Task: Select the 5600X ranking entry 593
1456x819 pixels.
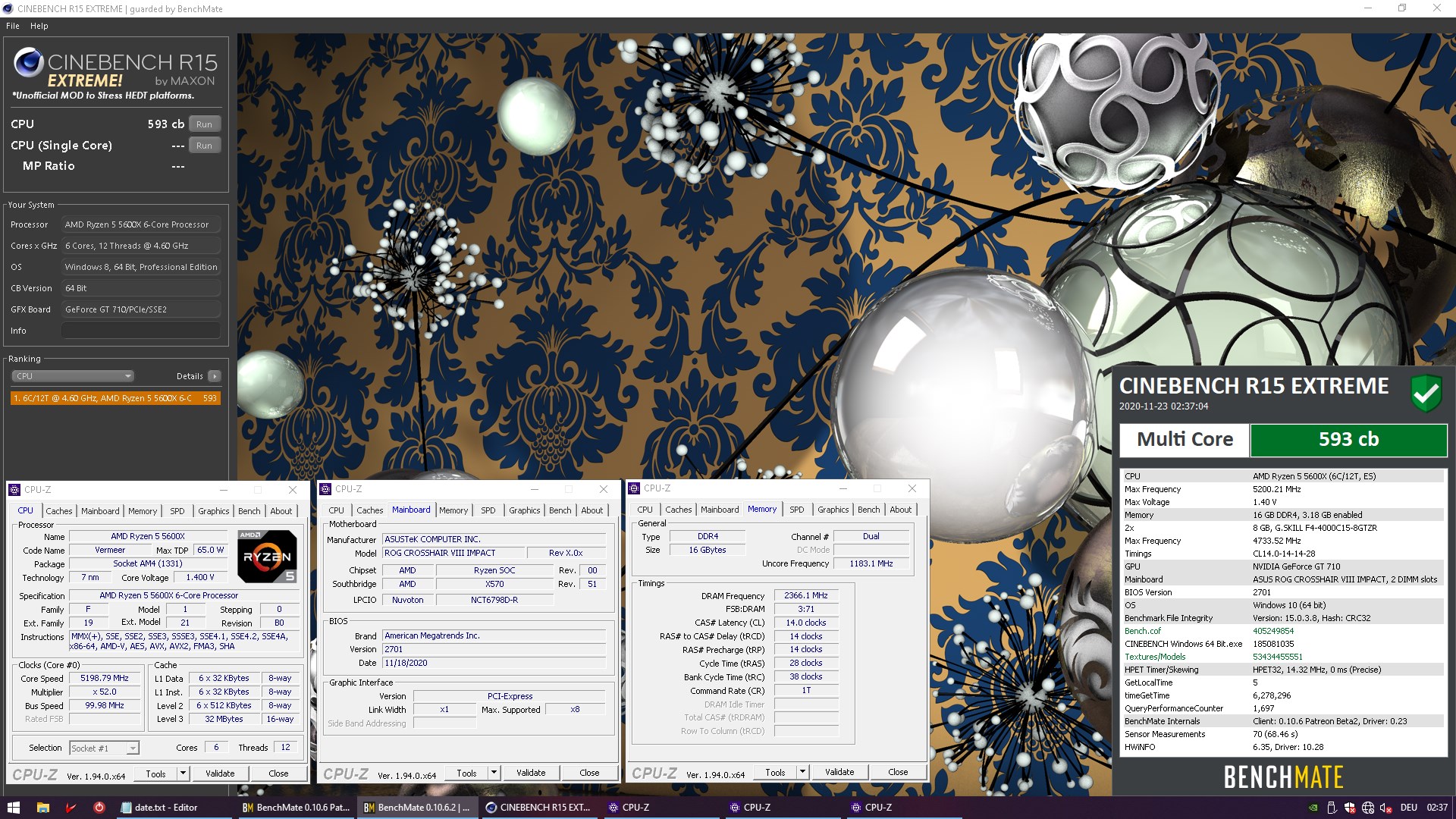Action: tap(115, 398)
